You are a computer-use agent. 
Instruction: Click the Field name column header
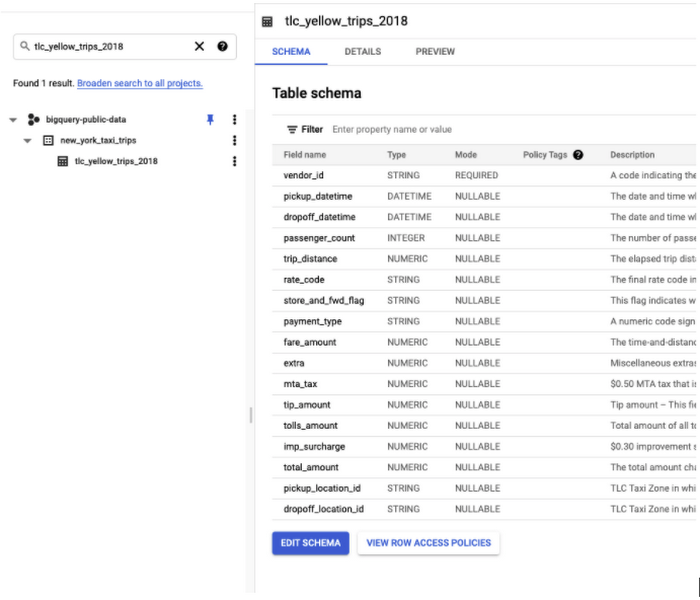(x=305, y=155)
